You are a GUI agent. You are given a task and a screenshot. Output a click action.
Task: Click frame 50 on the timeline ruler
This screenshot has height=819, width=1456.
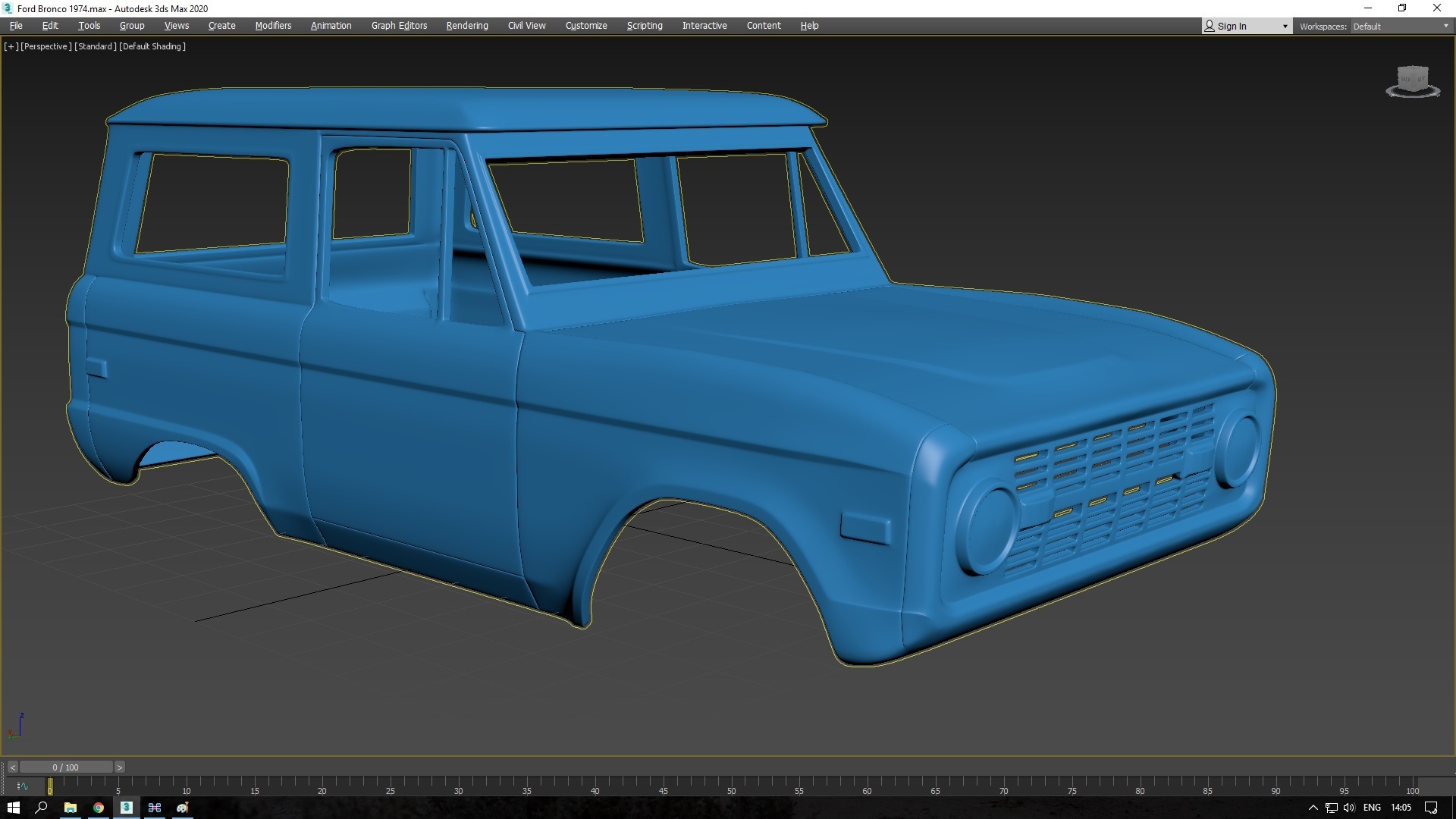click(x=732, y=791)
